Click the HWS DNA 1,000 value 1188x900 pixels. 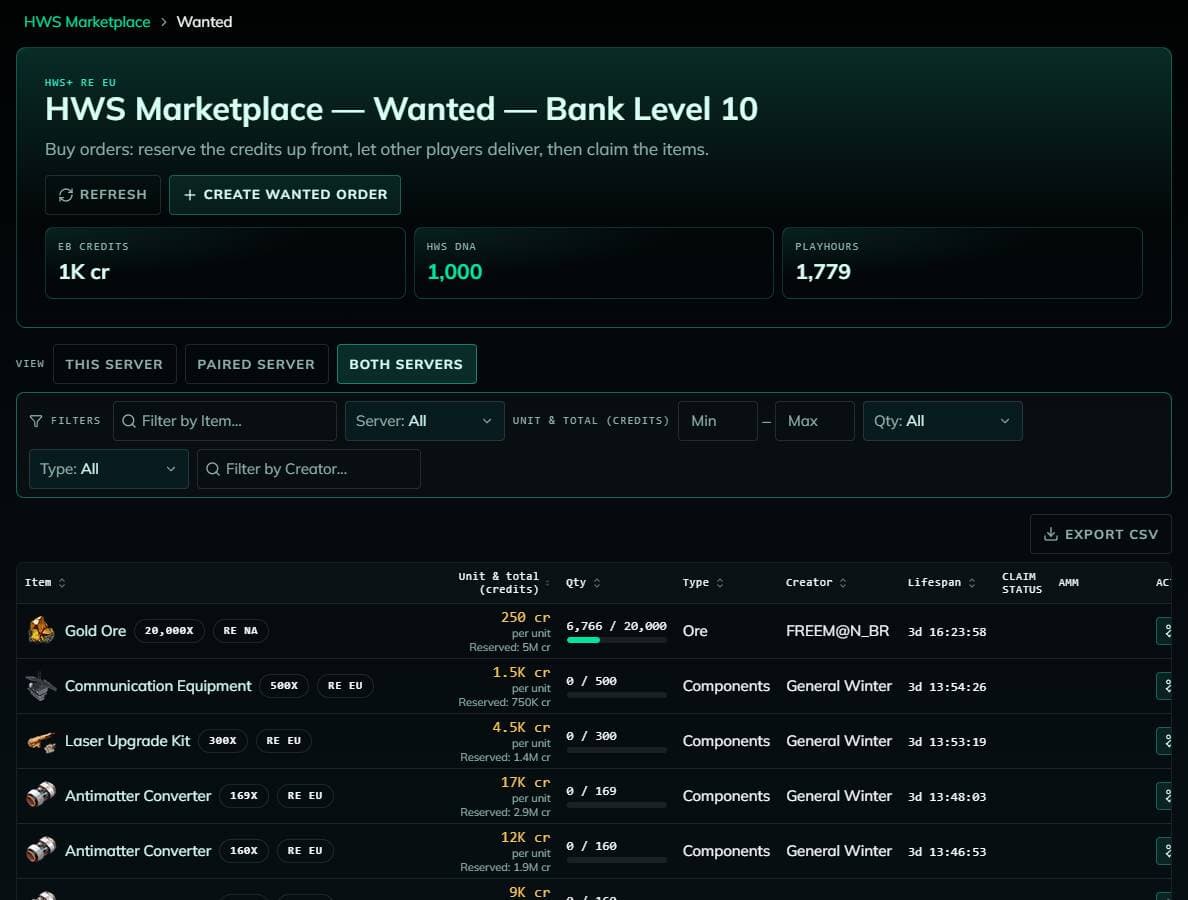pyautogui.click(x=455, y=272)
